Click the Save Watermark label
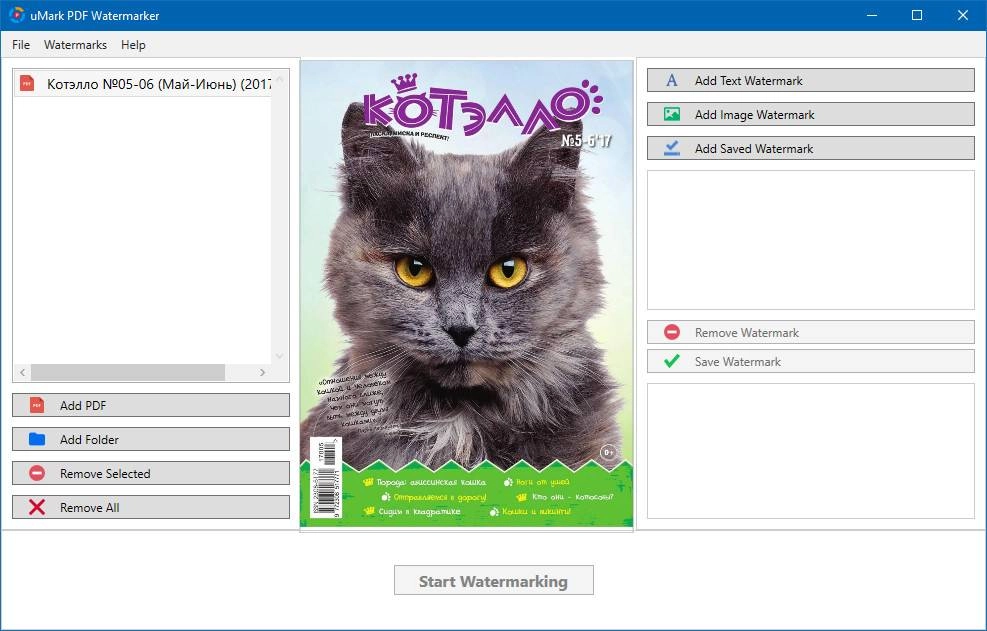987x631 pixels. tap(738, 361)
